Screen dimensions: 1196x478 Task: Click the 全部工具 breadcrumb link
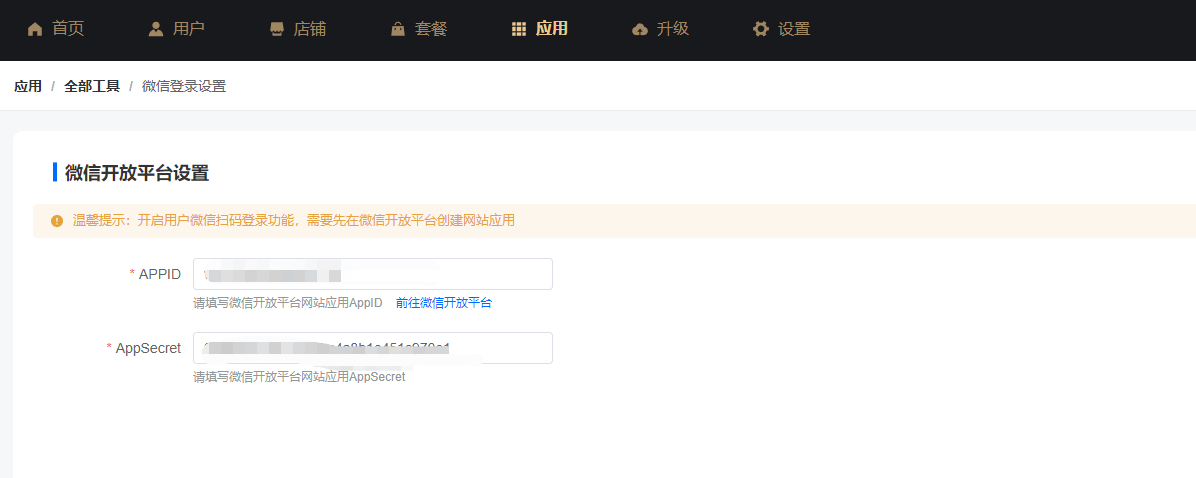pyautogui.click(x=92, y=86)
